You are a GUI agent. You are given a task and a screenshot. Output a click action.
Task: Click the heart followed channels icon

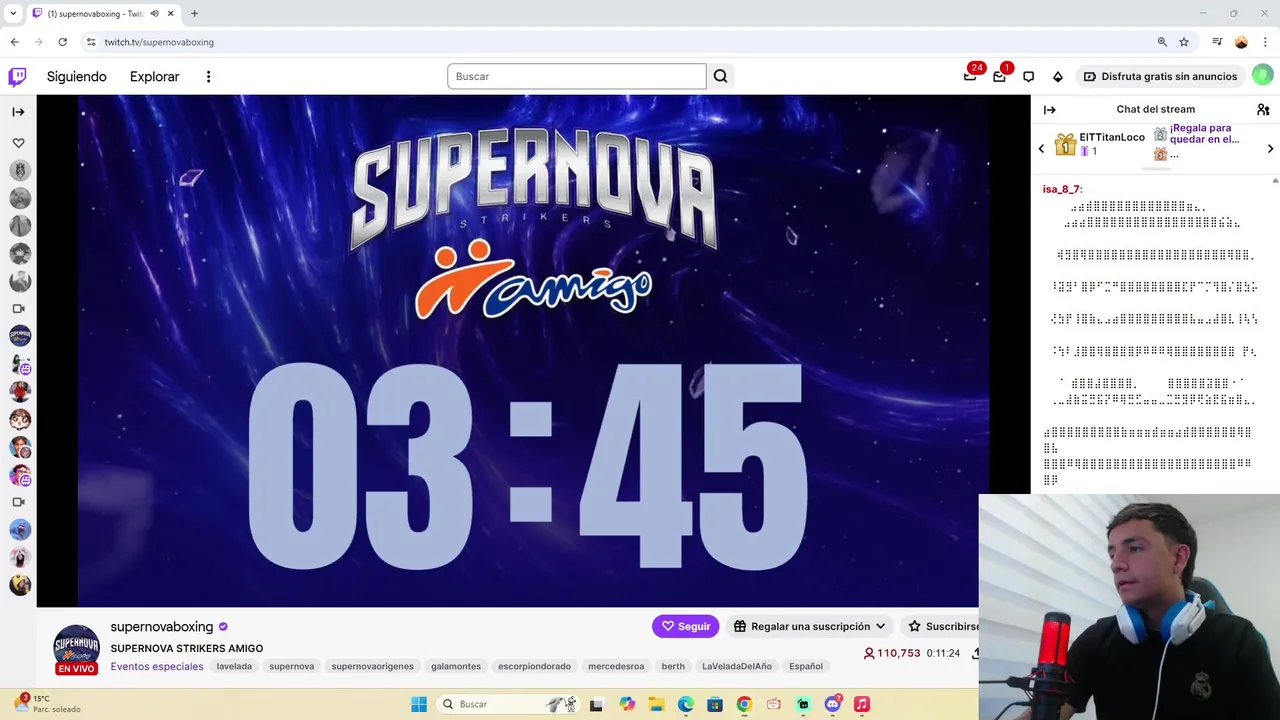[x=18, y=143]
